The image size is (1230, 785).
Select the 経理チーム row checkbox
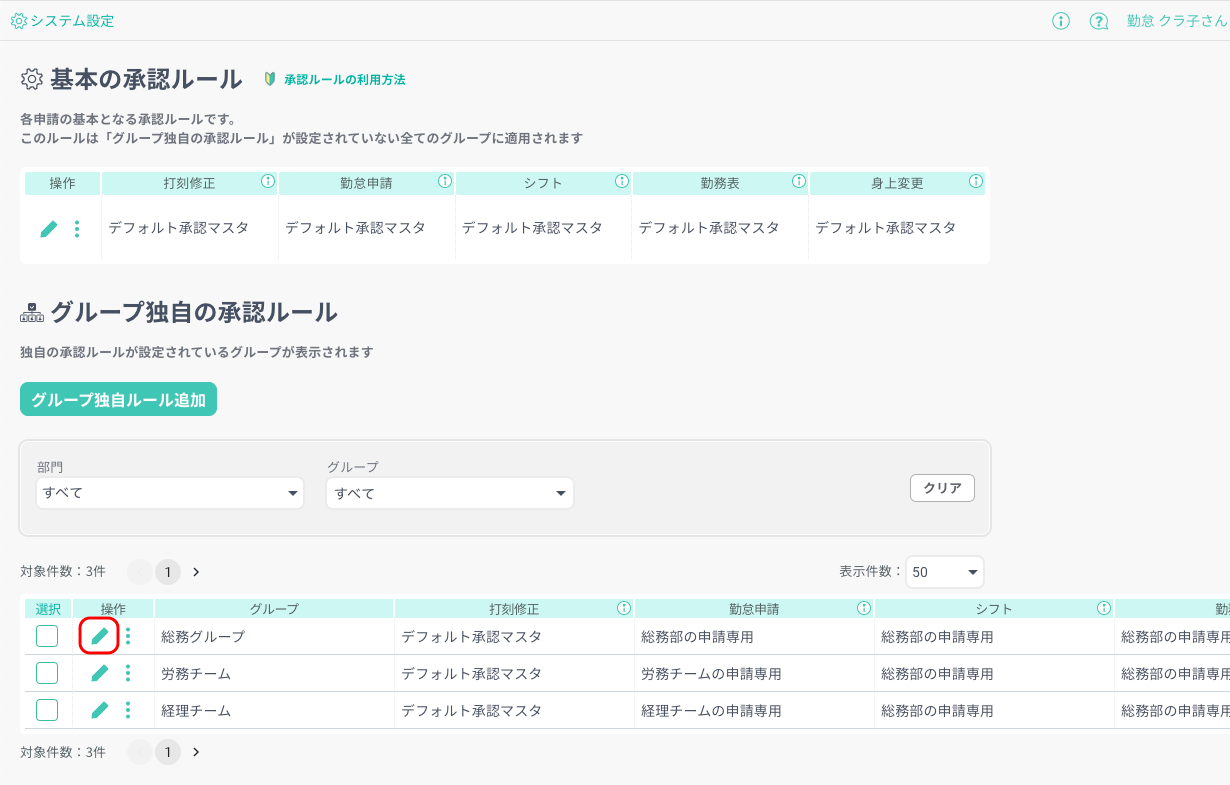47,710
